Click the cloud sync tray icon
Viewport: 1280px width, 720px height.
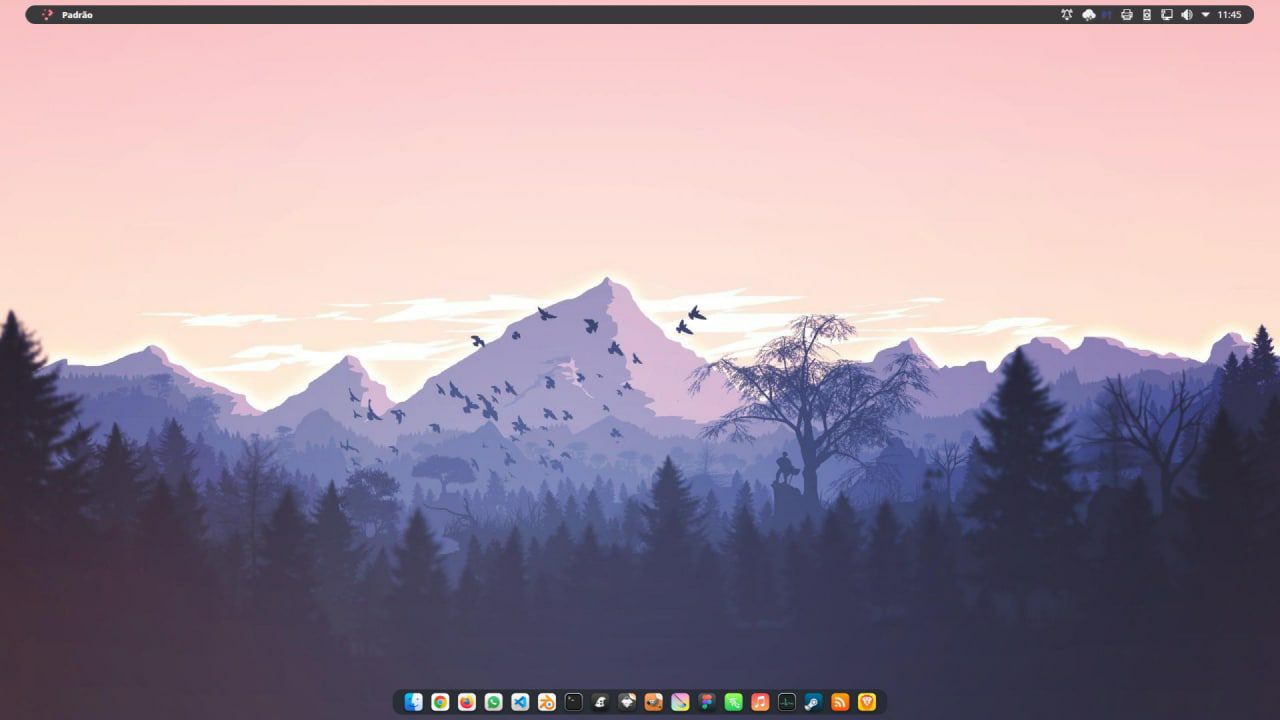coord(1089,15)
